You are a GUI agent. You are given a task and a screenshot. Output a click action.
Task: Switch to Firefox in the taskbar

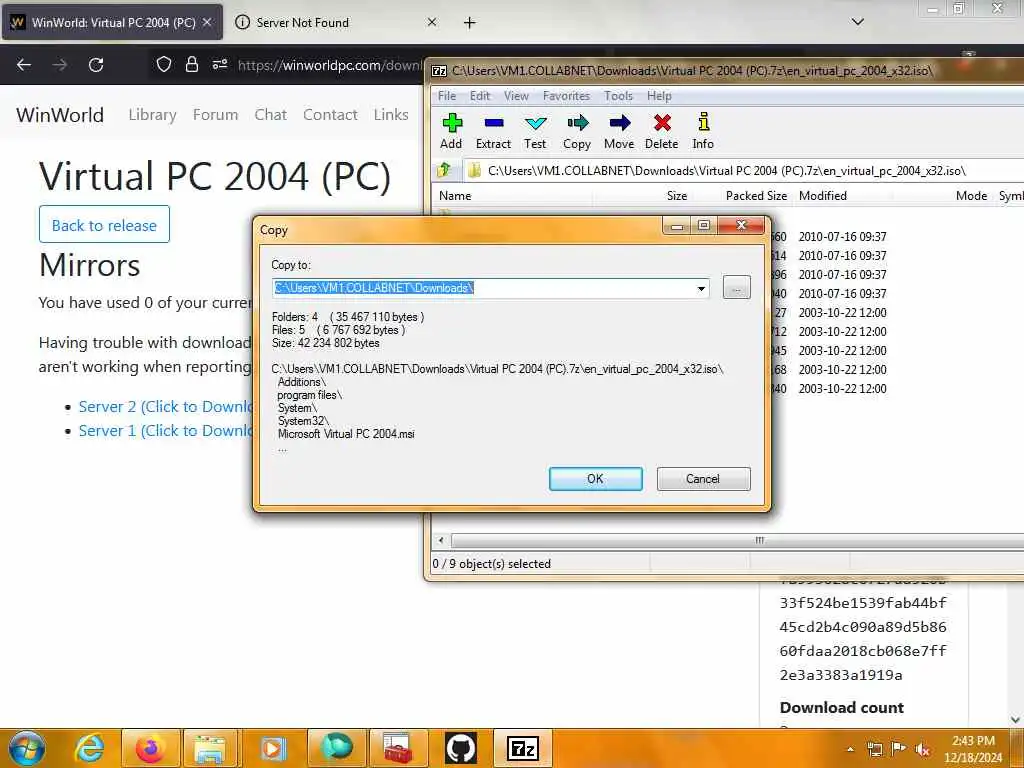[150, 748]
